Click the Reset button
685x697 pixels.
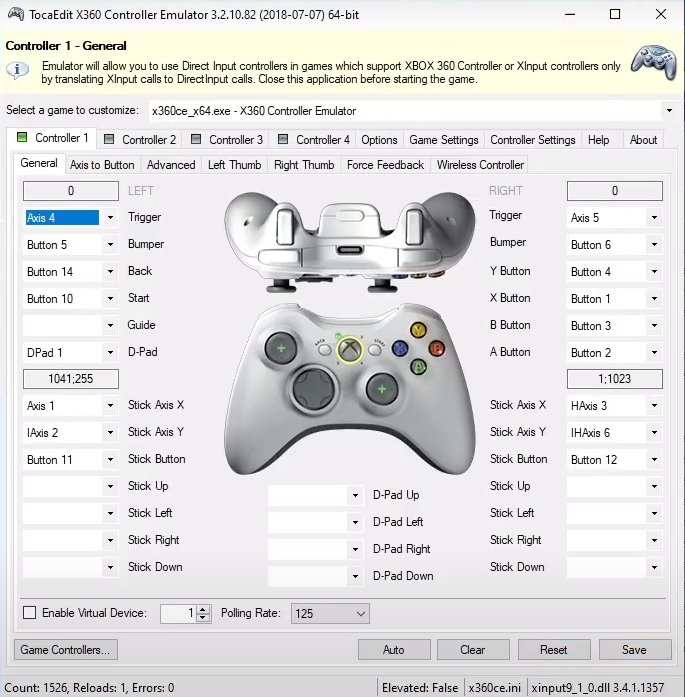(x=554, y=649)
